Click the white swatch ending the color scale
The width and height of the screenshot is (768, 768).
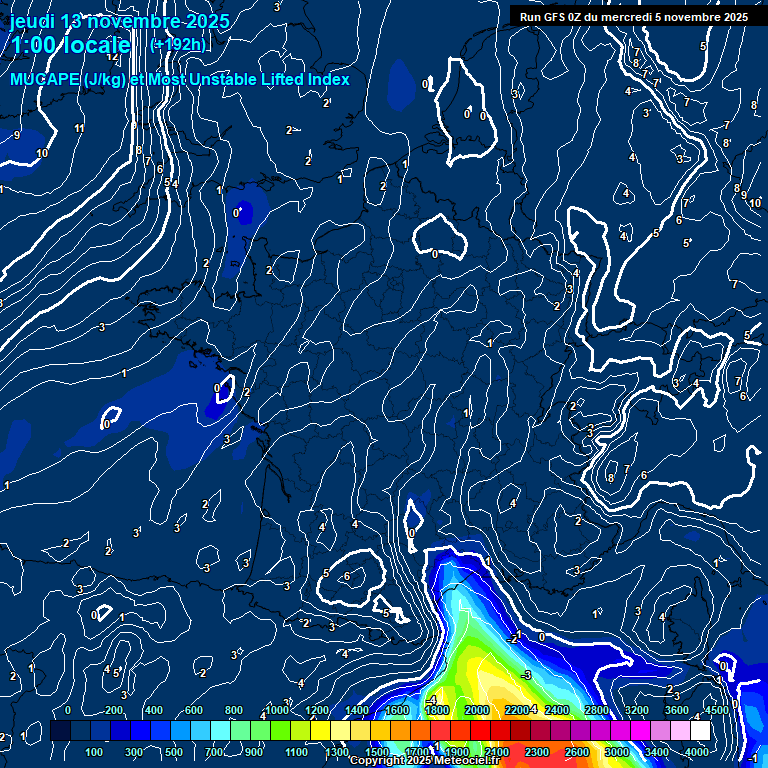tap(700, 730)
